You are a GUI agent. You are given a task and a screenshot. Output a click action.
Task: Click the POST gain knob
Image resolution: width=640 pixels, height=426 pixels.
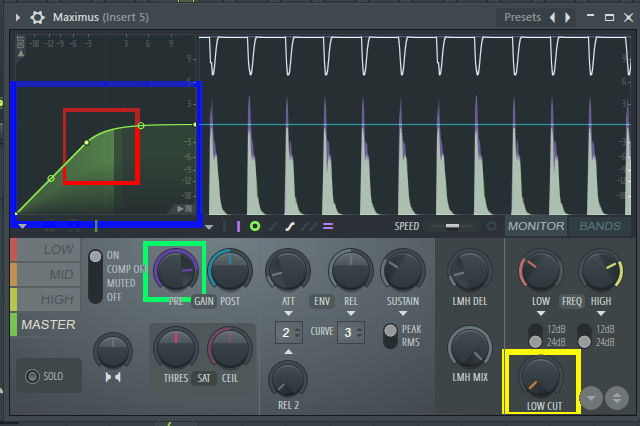click(x=230, y=270)
